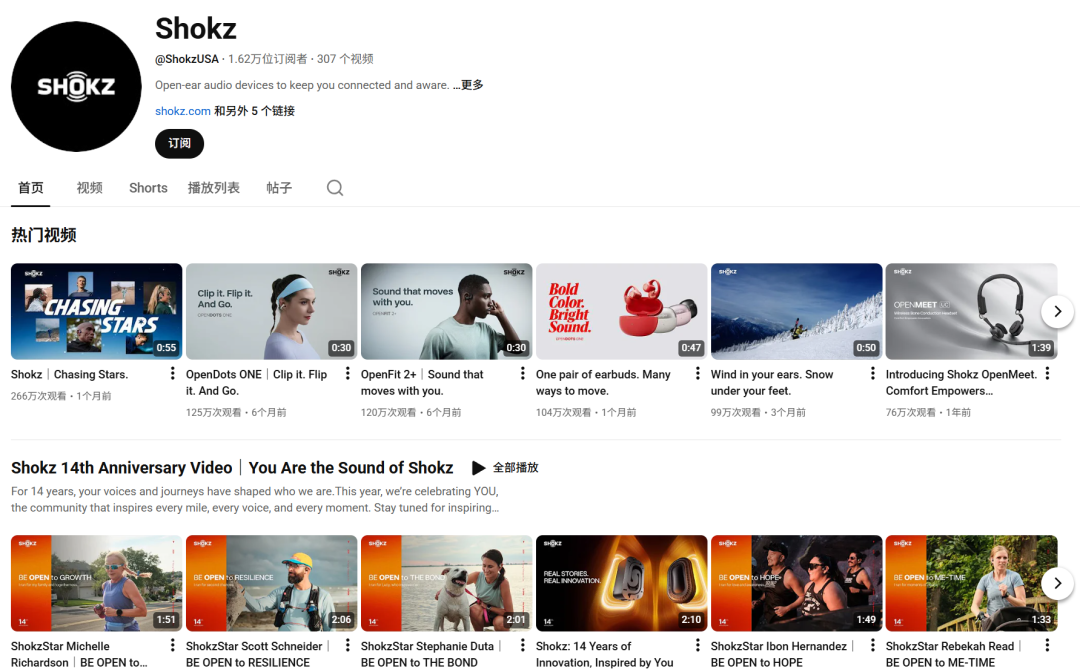Expand channel description with 更多
Image resolution: width=1080 pixels, height=669 pixels.
coord(468,85)
